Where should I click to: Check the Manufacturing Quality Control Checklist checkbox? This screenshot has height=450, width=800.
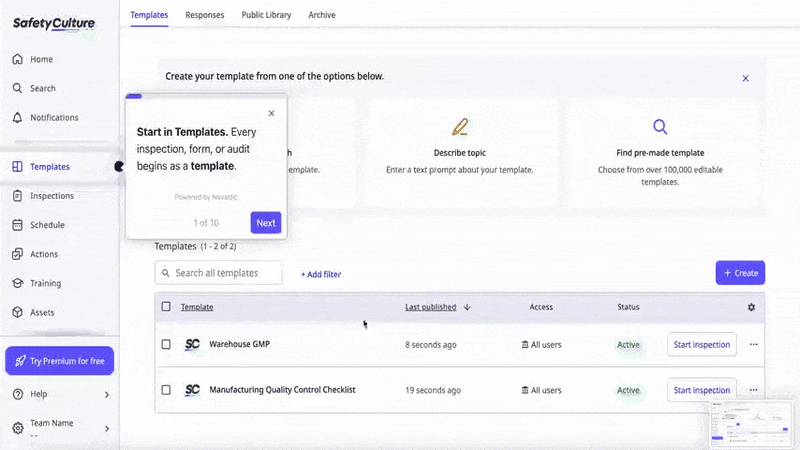(166, 390)
